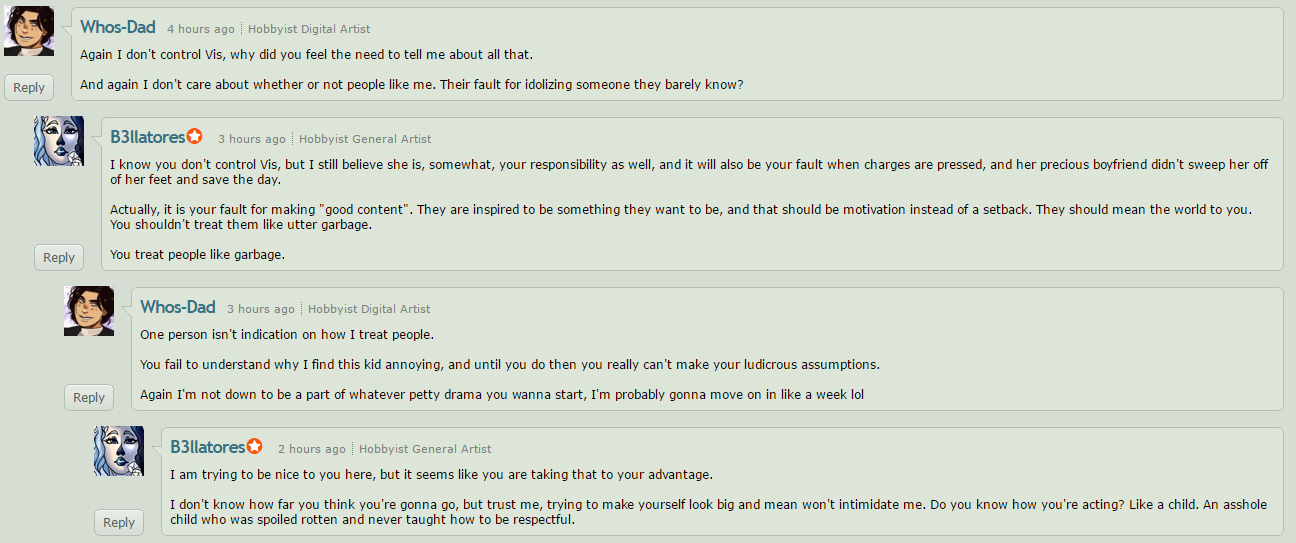The image size is (1296, 543).
Task: Open the Whos-Dad username link on the 4 hours ago comment
Action: tap(118, 27)
